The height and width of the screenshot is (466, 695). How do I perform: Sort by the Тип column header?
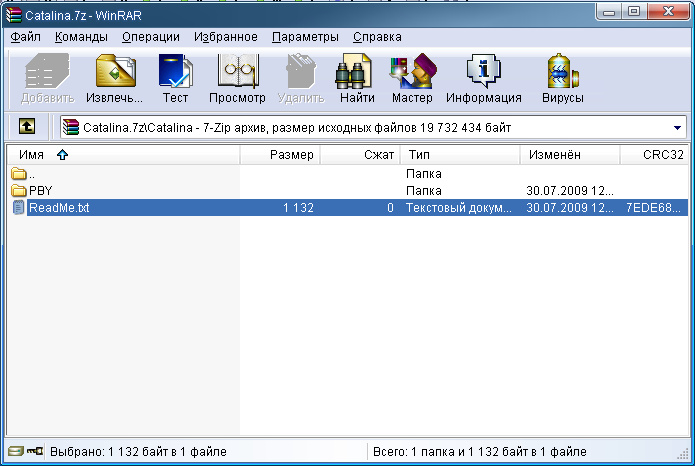pyautogui.click(x=460, y=155)
